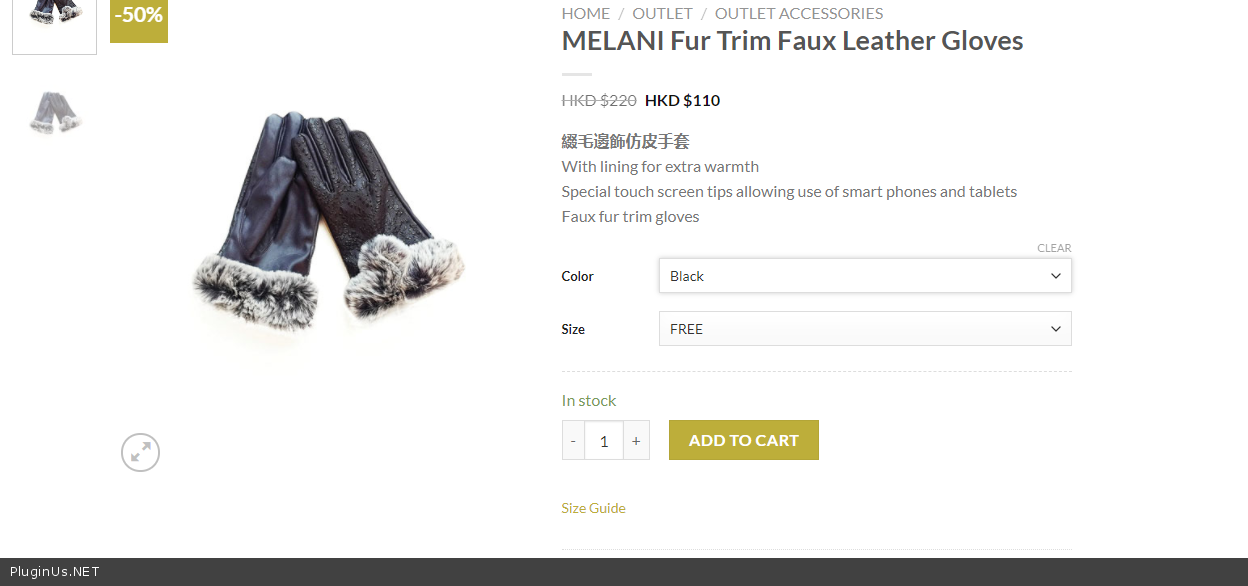The height and width of the screenshot is (586, 1248).
Task: Select the black gloves thumbnail
Action: 54,20
